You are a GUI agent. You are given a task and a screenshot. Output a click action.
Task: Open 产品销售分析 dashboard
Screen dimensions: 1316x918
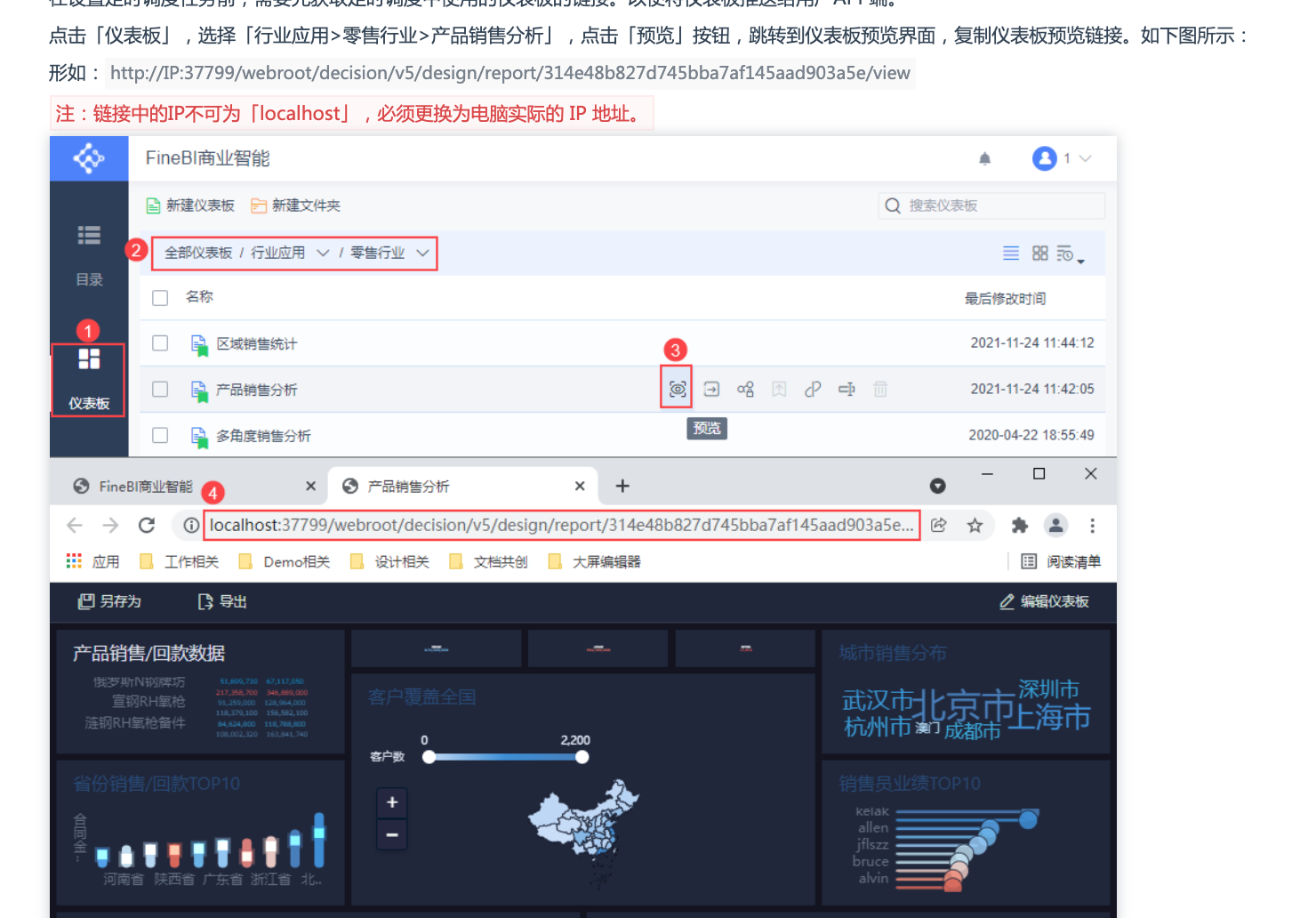coord(256,390)
